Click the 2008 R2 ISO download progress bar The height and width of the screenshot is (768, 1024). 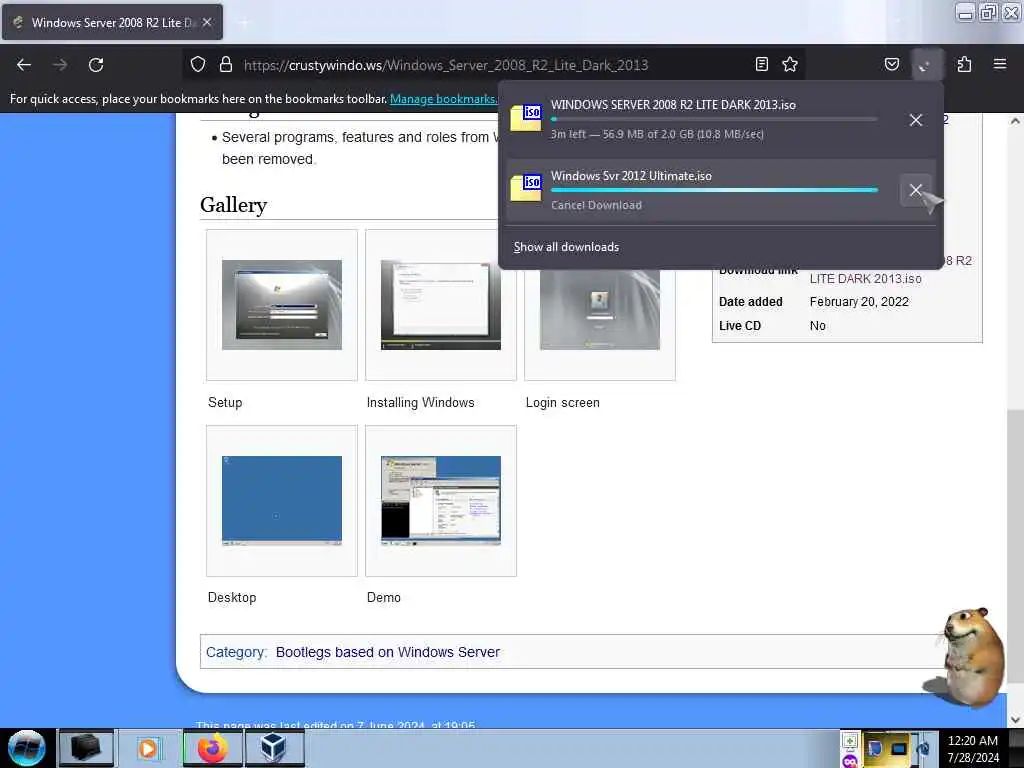point(714,120)
